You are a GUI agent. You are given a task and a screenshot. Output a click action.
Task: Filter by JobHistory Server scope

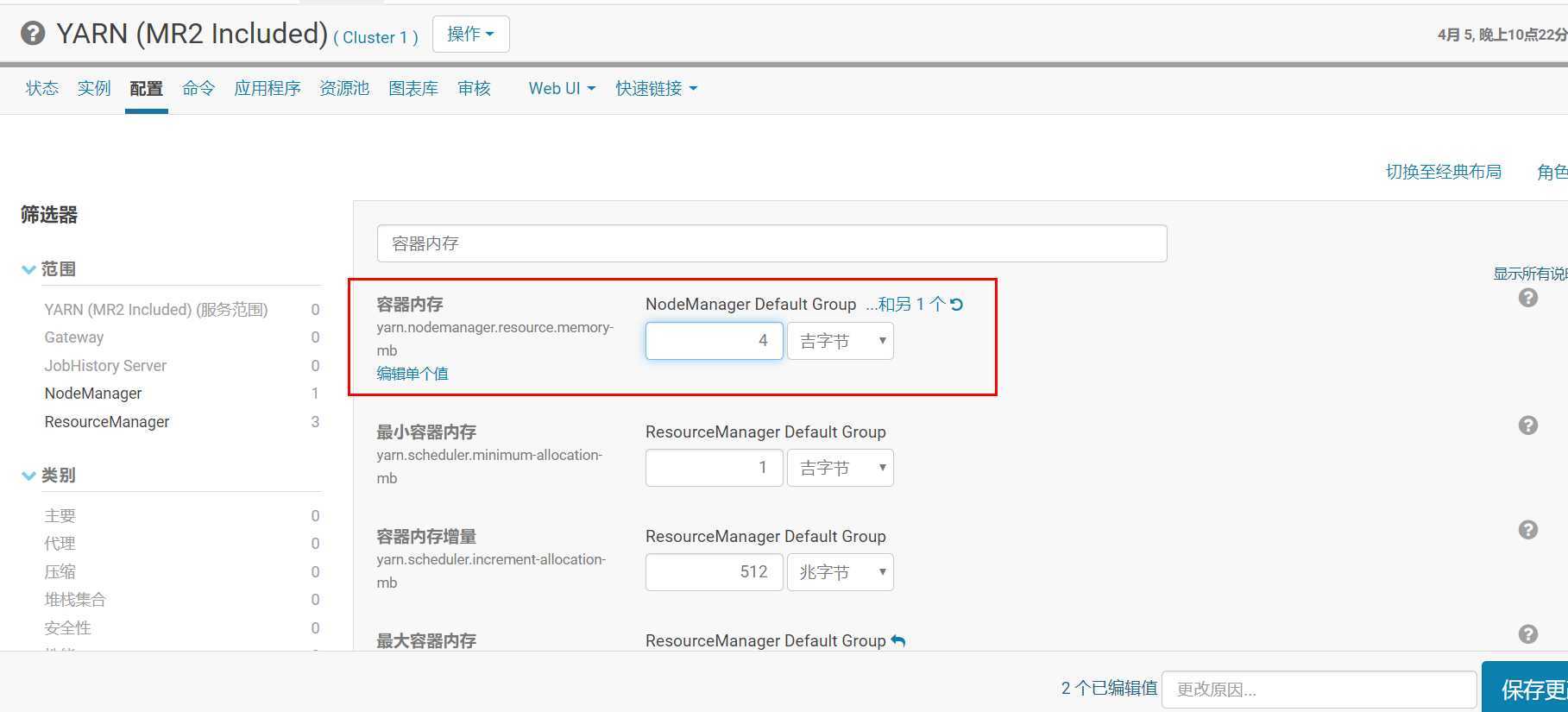click(105, 366)
